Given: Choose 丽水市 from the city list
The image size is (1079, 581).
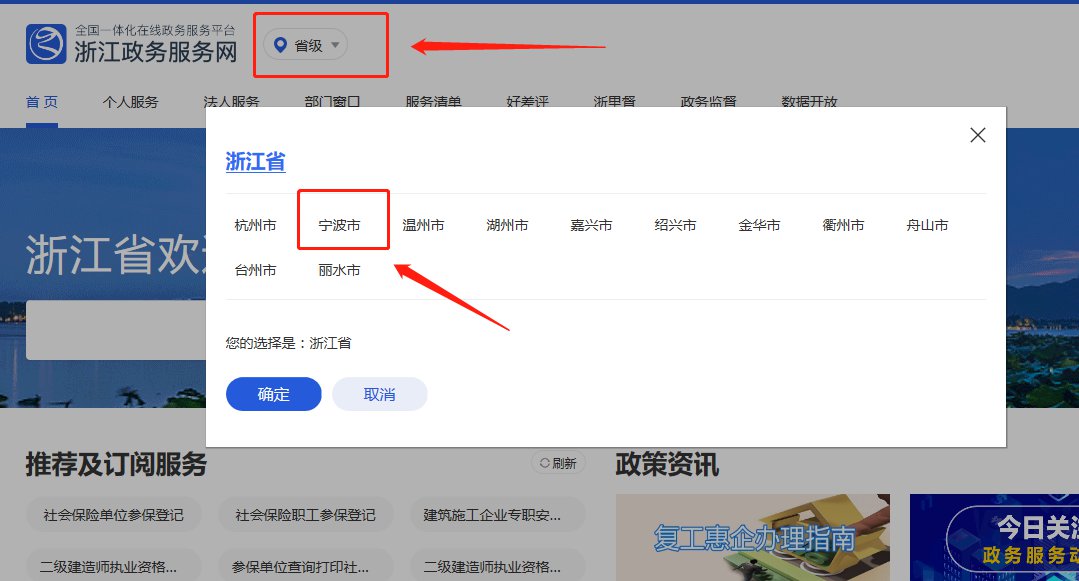Looking at the screenshot, I should pos(339,270).
